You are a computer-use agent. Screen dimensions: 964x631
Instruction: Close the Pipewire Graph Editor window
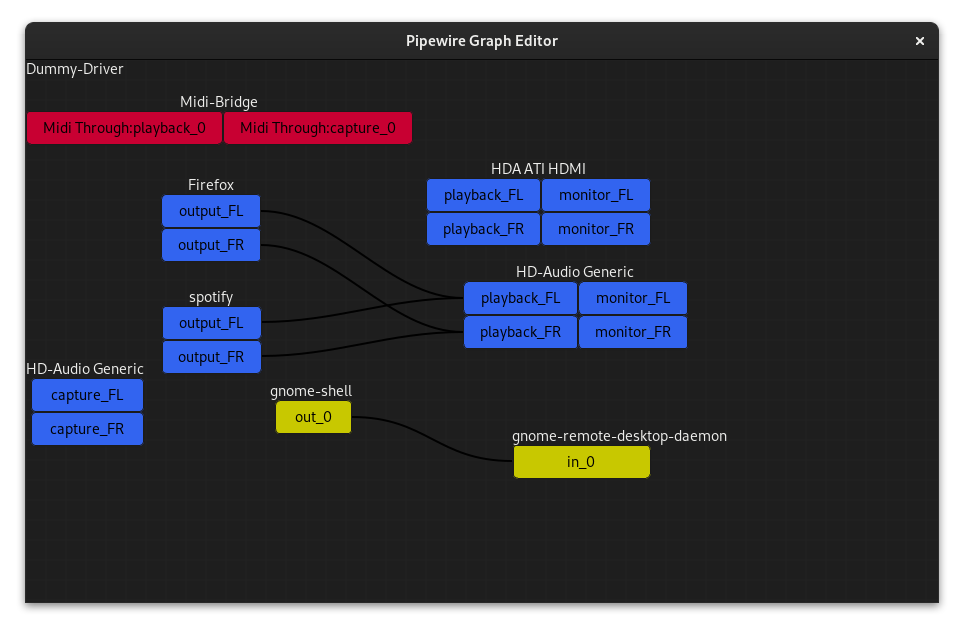pos(919,41)
